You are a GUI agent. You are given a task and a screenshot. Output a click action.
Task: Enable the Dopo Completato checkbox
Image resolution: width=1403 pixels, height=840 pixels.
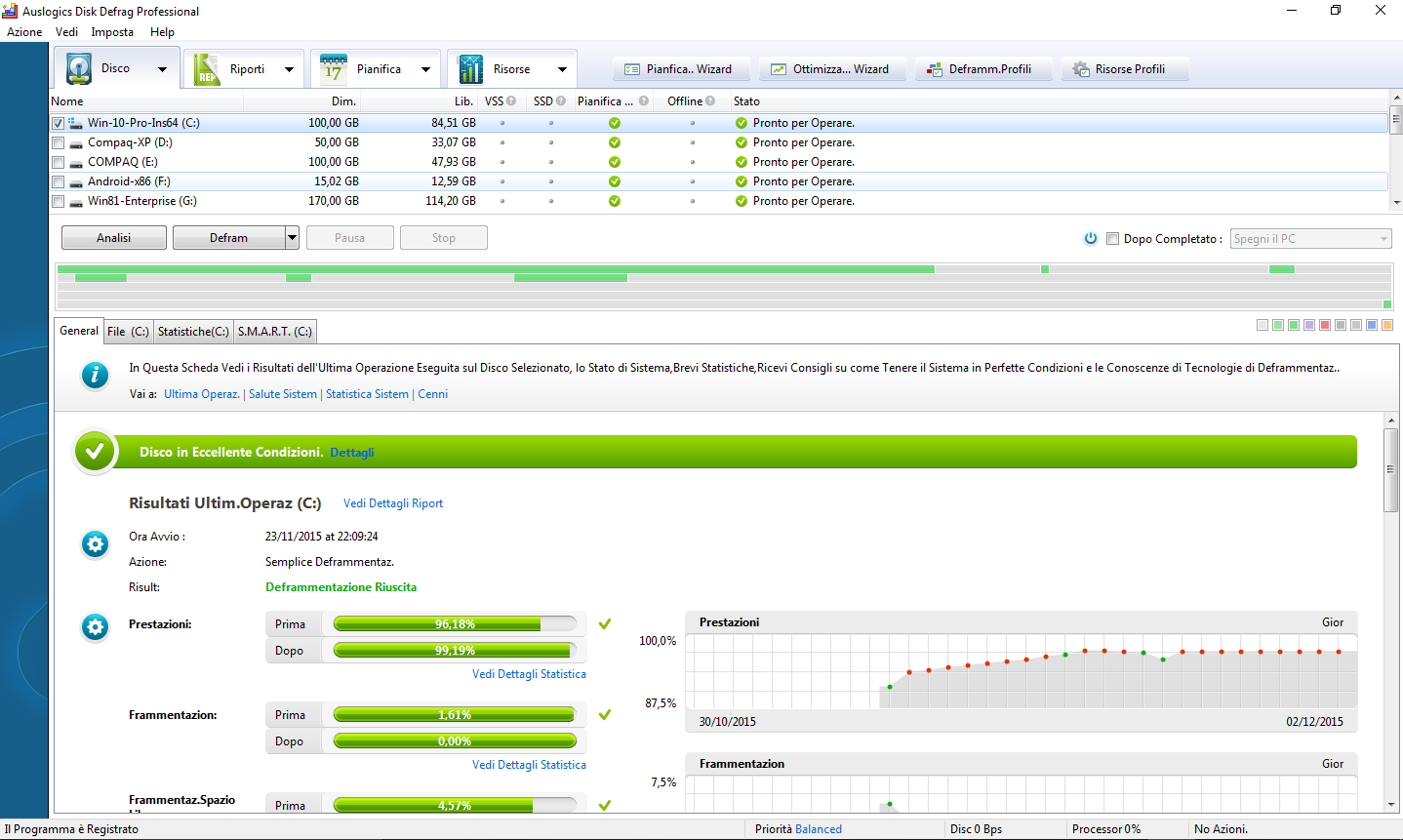pos(1112,239)
